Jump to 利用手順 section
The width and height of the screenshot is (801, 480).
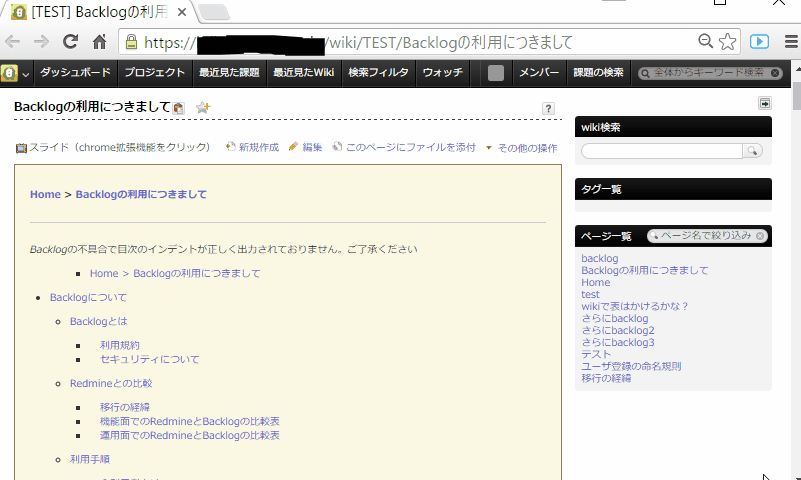[x=90, y=459]
